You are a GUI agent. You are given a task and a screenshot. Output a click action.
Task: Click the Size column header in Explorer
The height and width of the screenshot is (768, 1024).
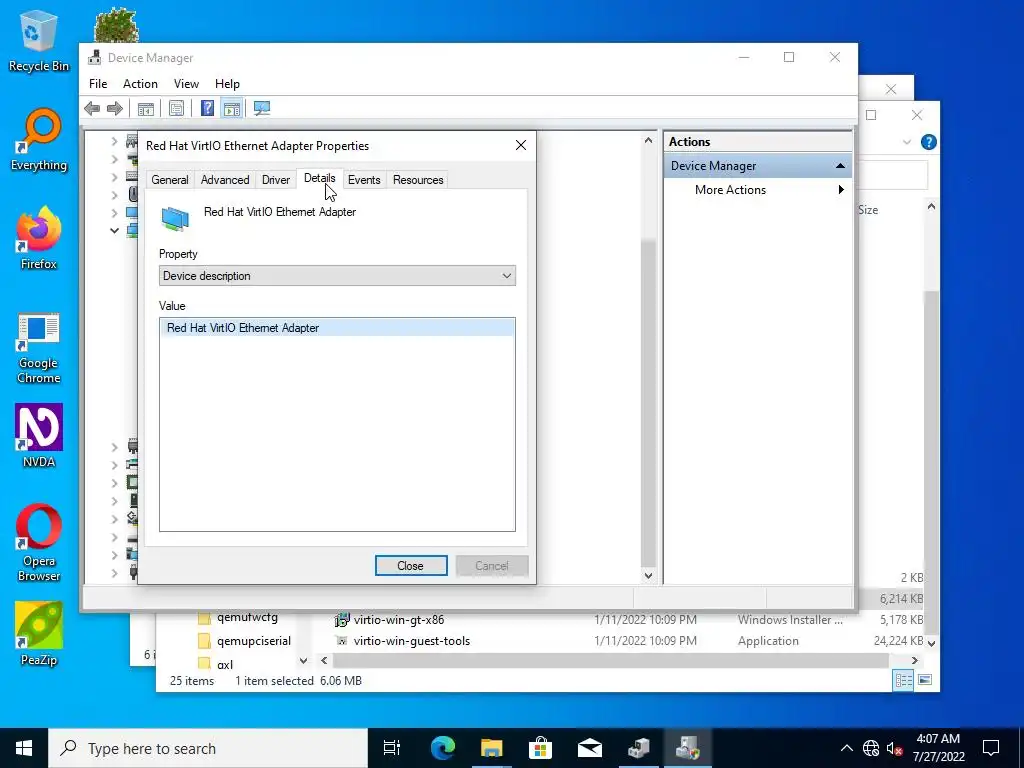point(868,210)
